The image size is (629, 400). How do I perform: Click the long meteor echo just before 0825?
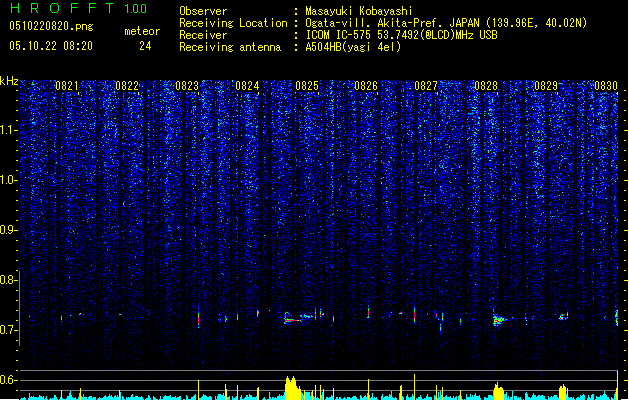tap(298, 318)
